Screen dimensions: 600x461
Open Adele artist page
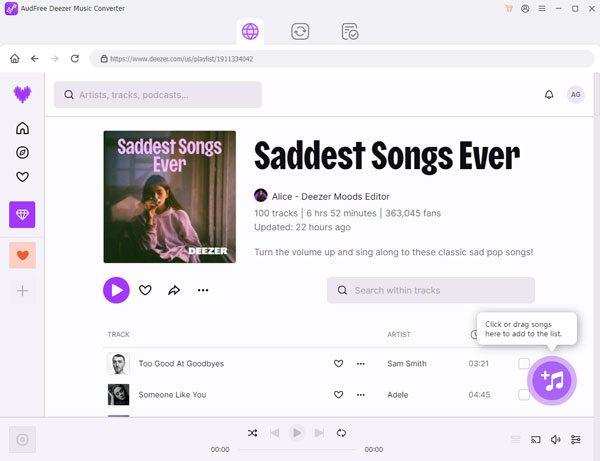[x=398, y=394]
